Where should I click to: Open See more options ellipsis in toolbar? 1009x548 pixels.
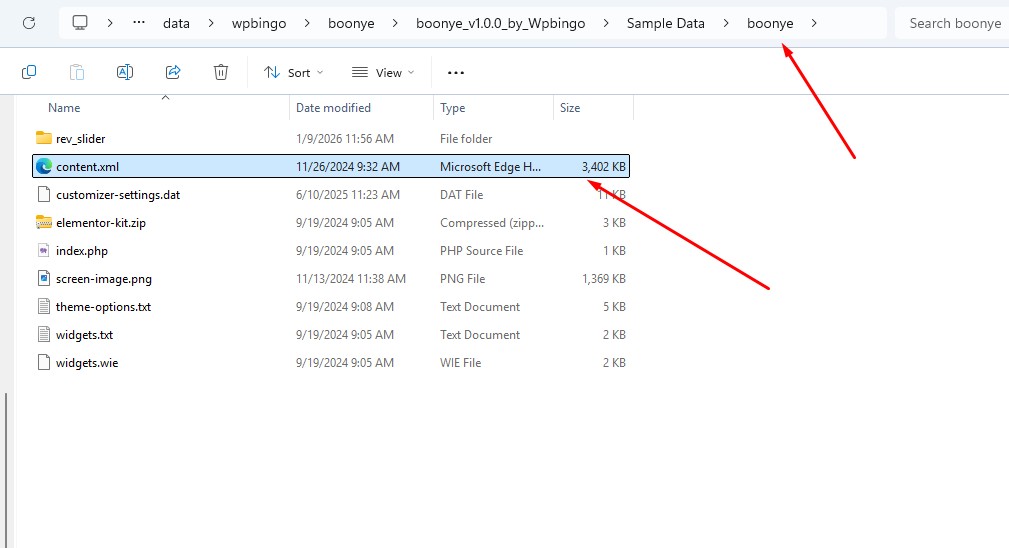pos(456,72)
